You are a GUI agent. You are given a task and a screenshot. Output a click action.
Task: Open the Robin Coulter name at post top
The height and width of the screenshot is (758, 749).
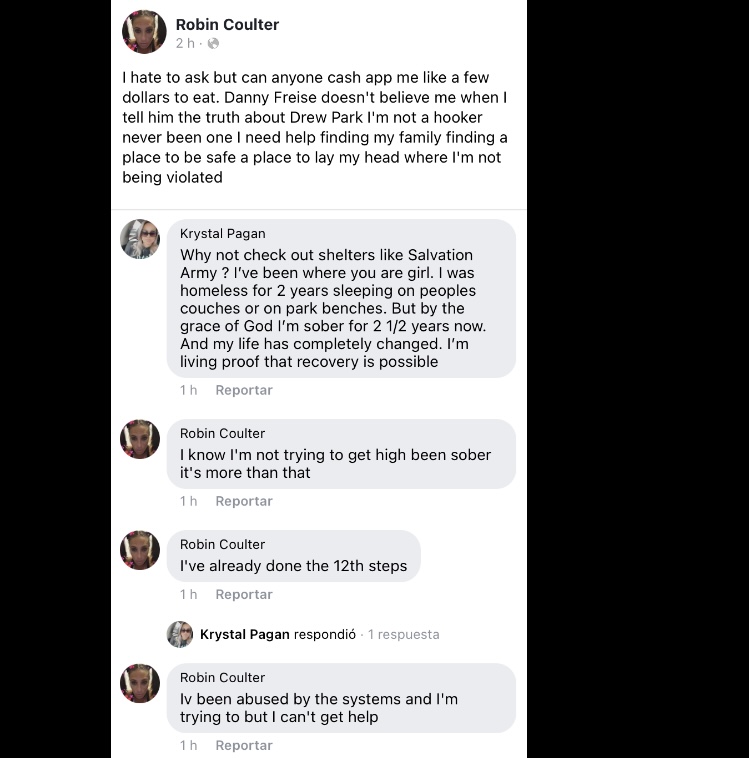click(x=227, y=24)
